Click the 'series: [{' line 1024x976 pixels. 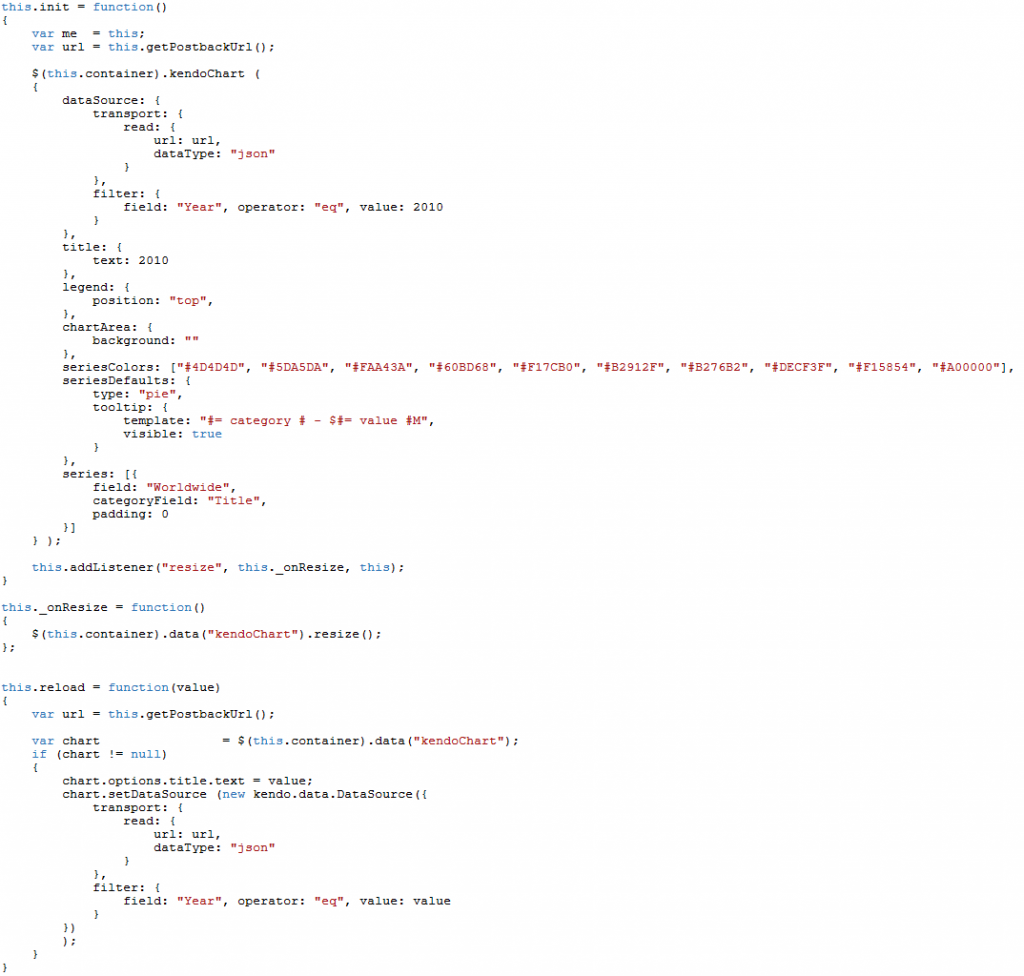coord(100,474)
